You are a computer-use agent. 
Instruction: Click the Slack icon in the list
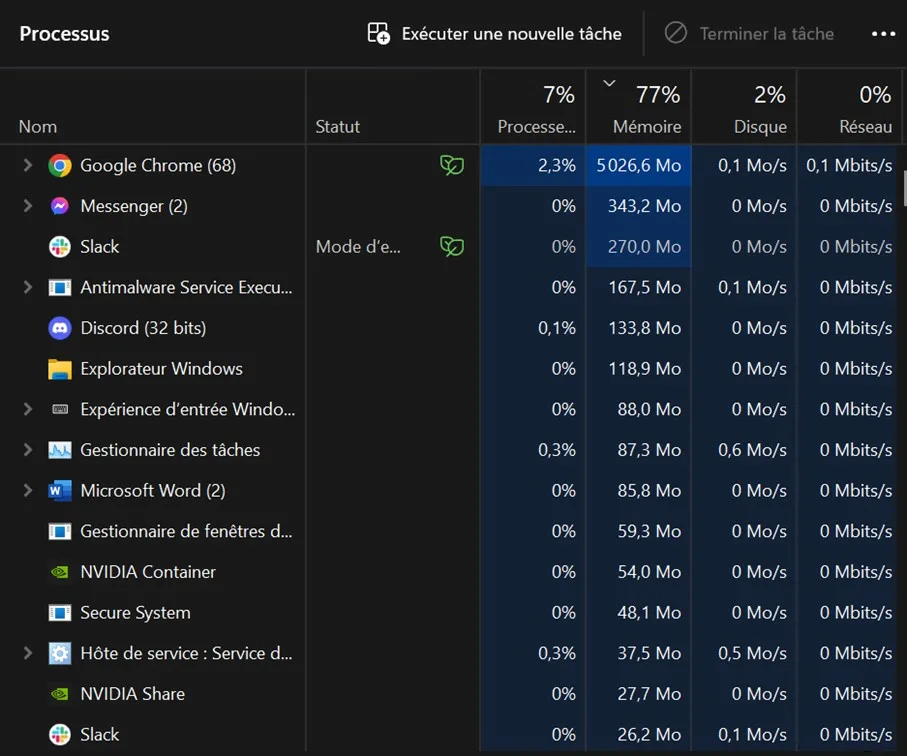point(60,246)
